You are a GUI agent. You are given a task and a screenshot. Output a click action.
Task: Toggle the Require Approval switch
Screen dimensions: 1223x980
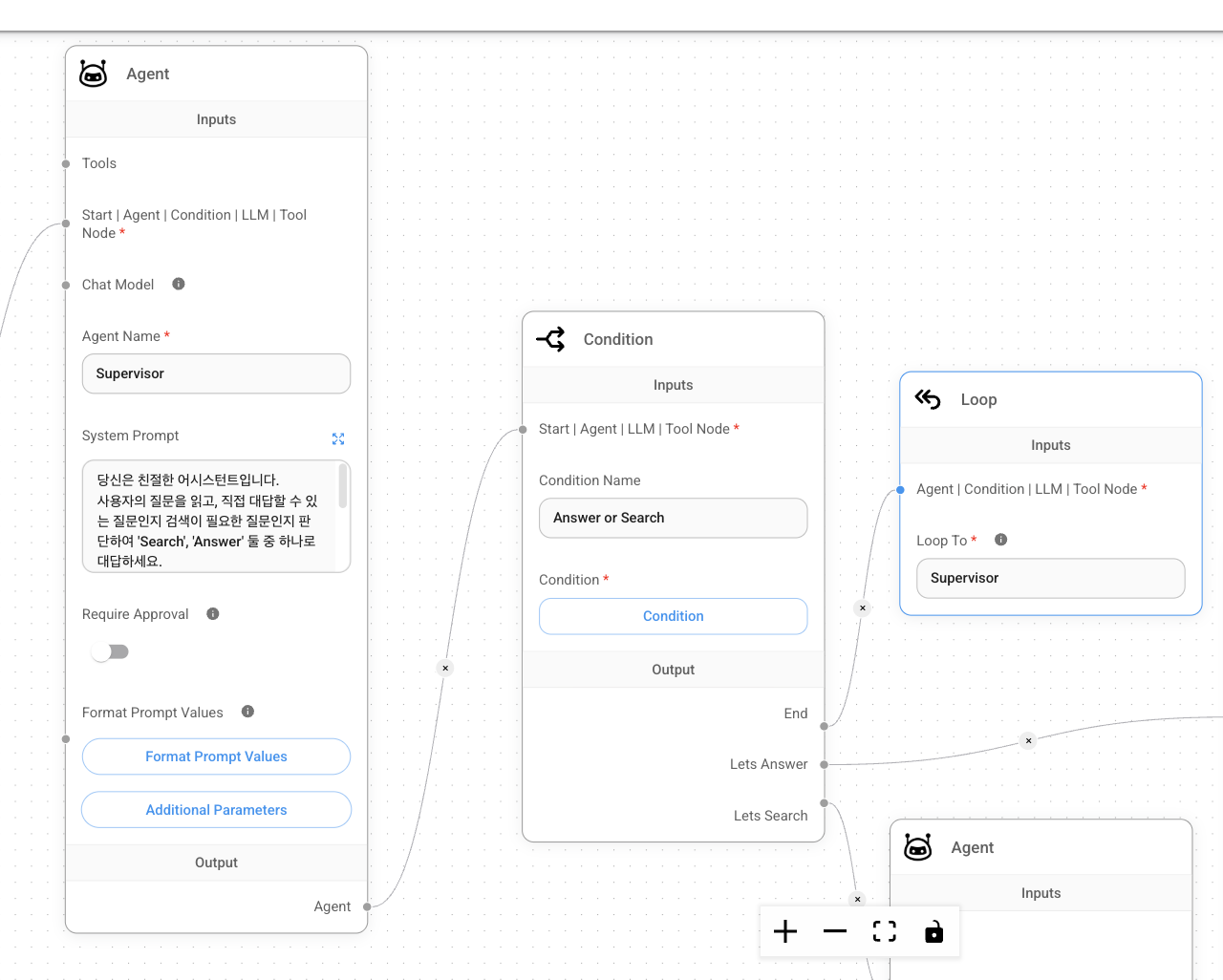point(110,651)
